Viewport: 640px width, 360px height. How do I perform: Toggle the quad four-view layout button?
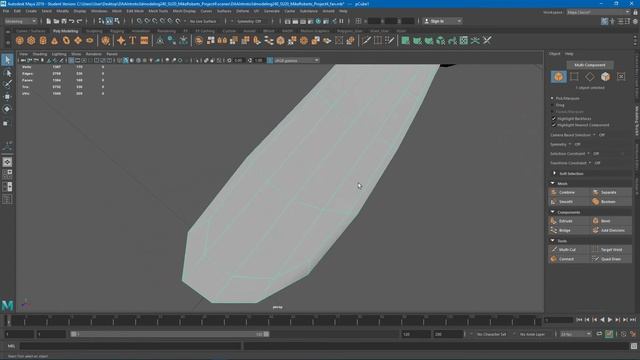point(7,174)
